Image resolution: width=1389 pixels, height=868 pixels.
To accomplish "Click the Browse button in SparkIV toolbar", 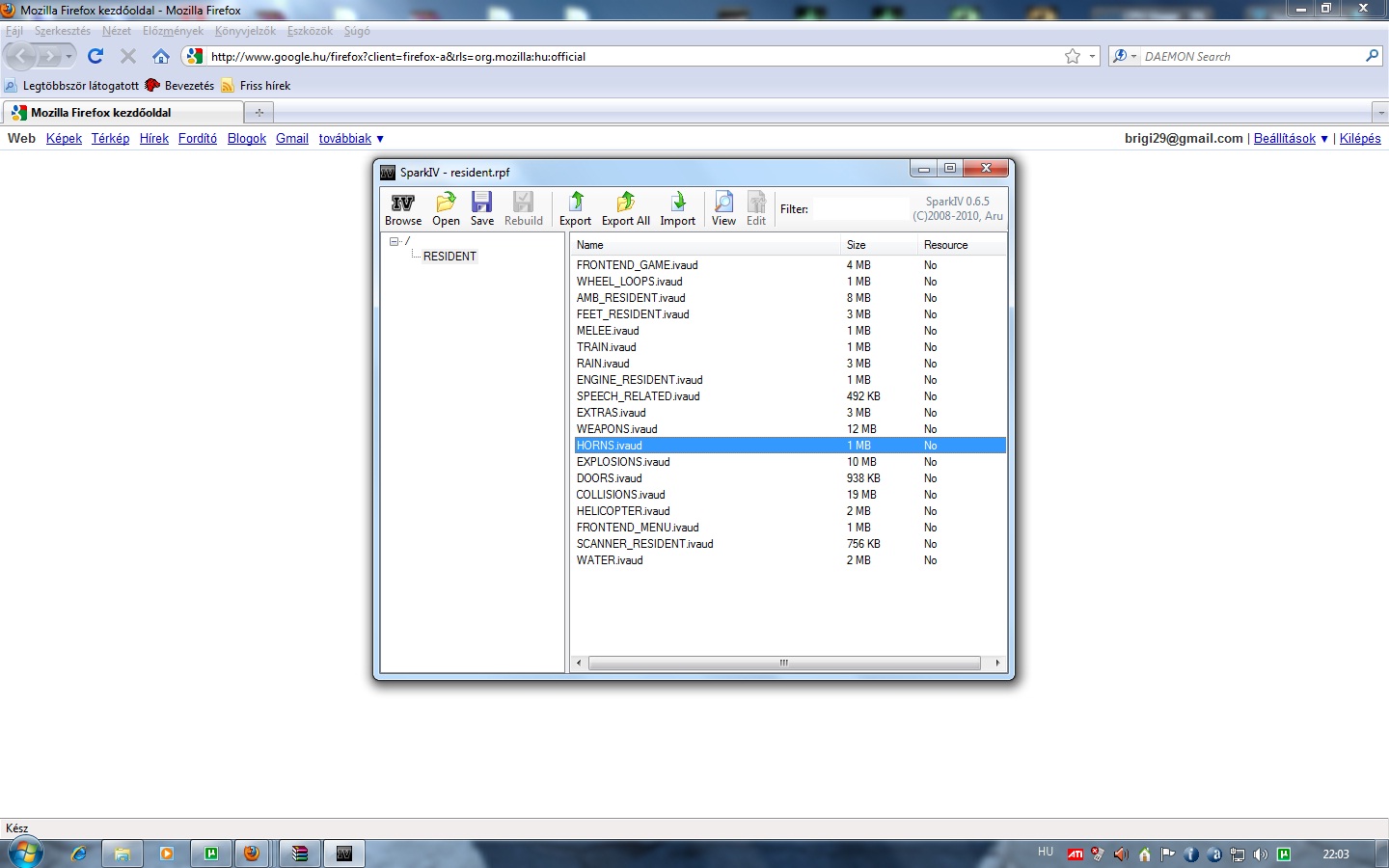I will 403,209.
